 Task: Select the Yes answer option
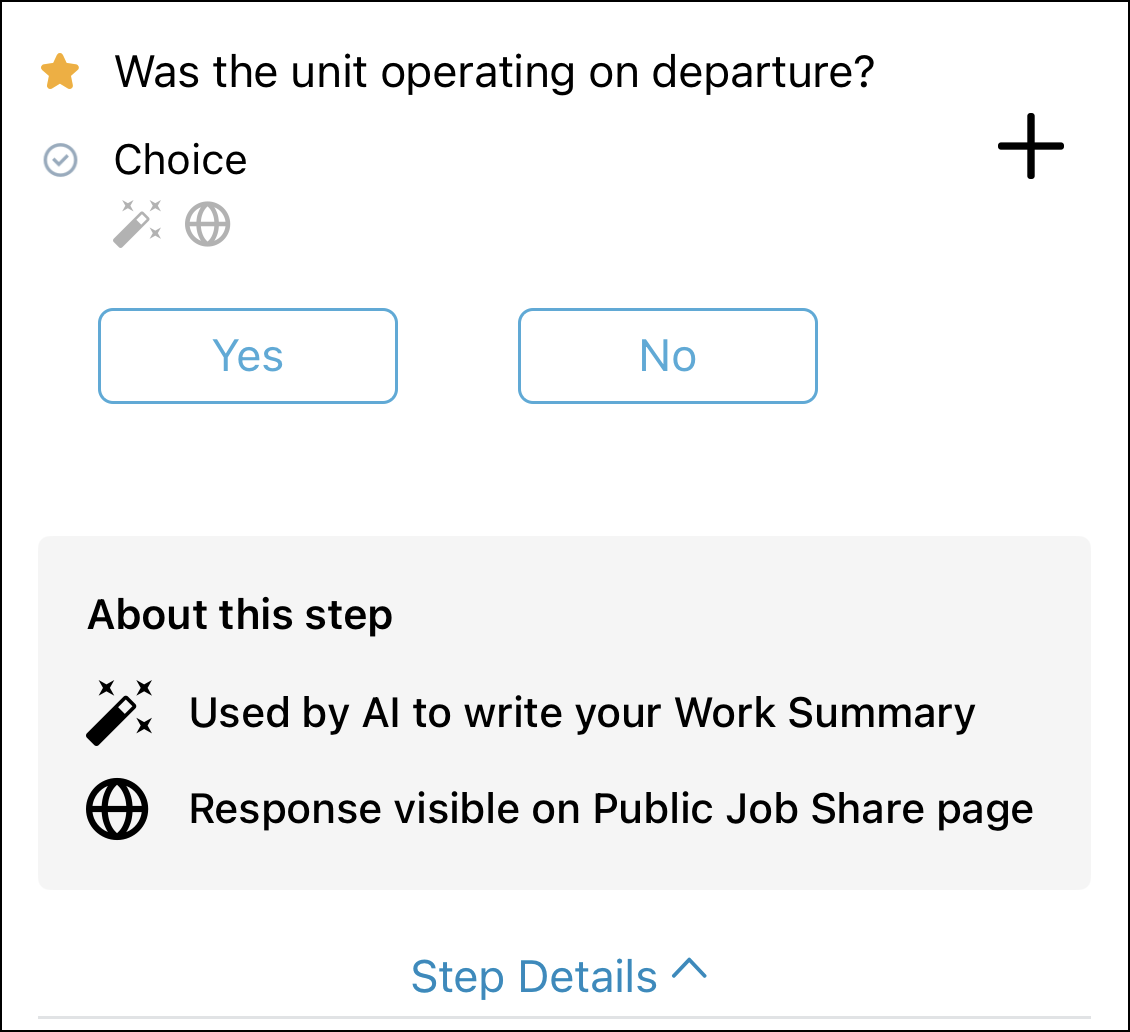click(x=248, y=356)
